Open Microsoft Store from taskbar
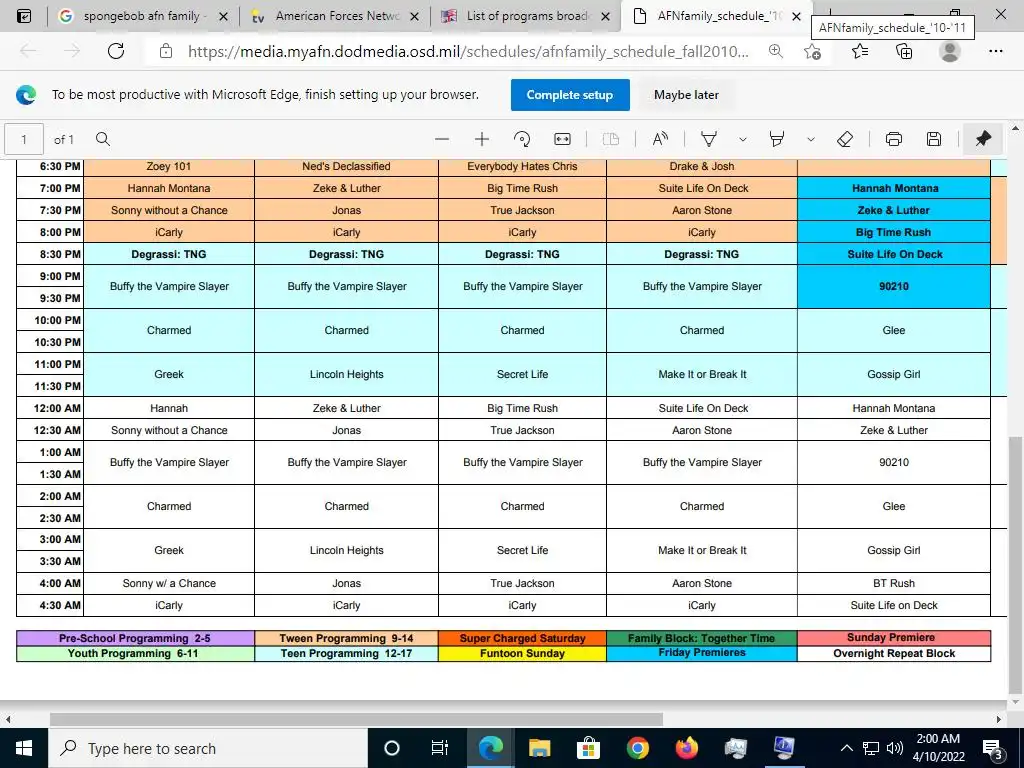1024x768 pixels. point(588,748)
